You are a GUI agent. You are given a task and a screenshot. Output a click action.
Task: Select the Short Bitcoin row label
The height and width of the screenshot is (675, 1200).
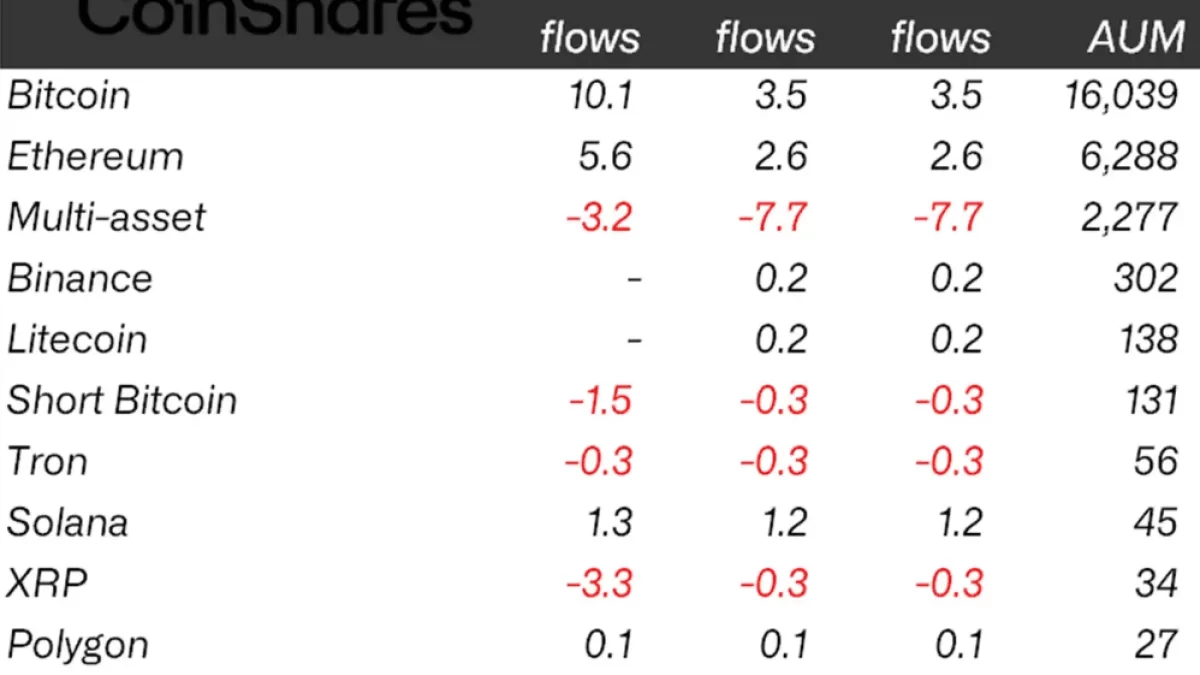(122, 401)
